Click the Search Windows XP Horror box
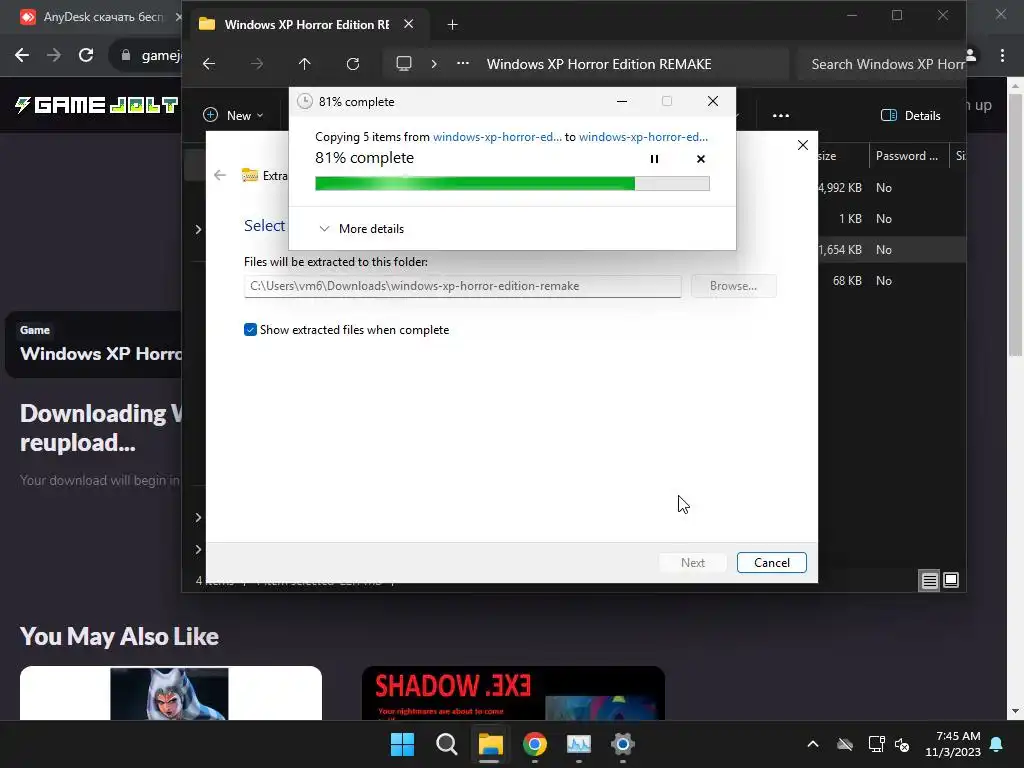The width and height of the screenshot is (1024, 768). (882, 64)
